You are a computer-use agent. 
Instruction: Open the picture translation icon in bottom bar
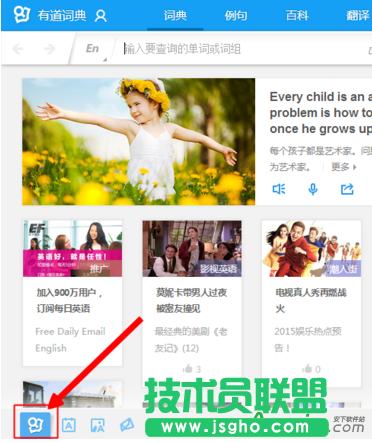coord(98,425)
